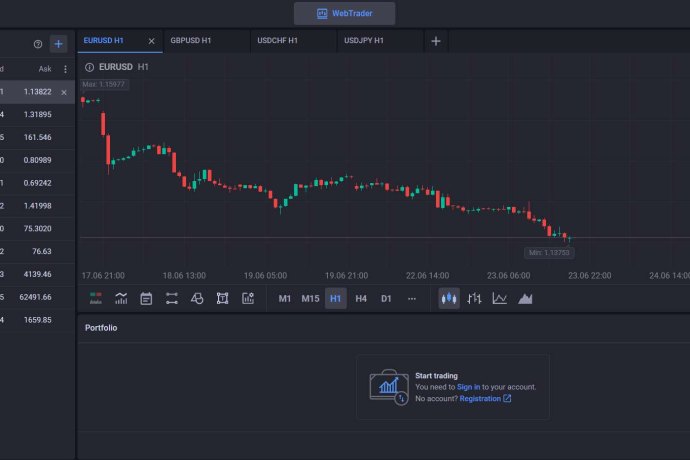Click the Sign in link
This screenshot has height=460, width=690.
[468, 387]
